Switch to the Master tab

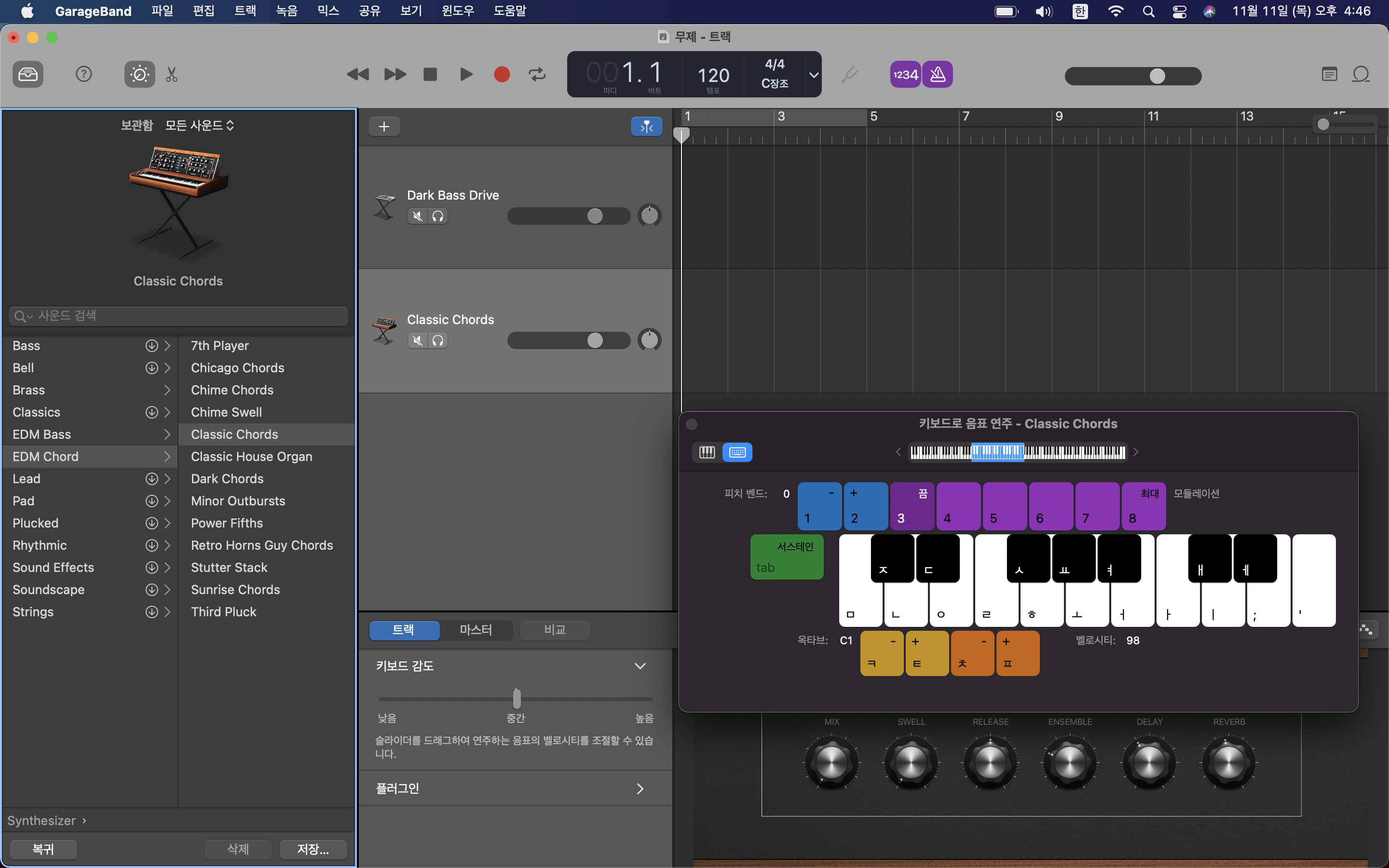476,630
